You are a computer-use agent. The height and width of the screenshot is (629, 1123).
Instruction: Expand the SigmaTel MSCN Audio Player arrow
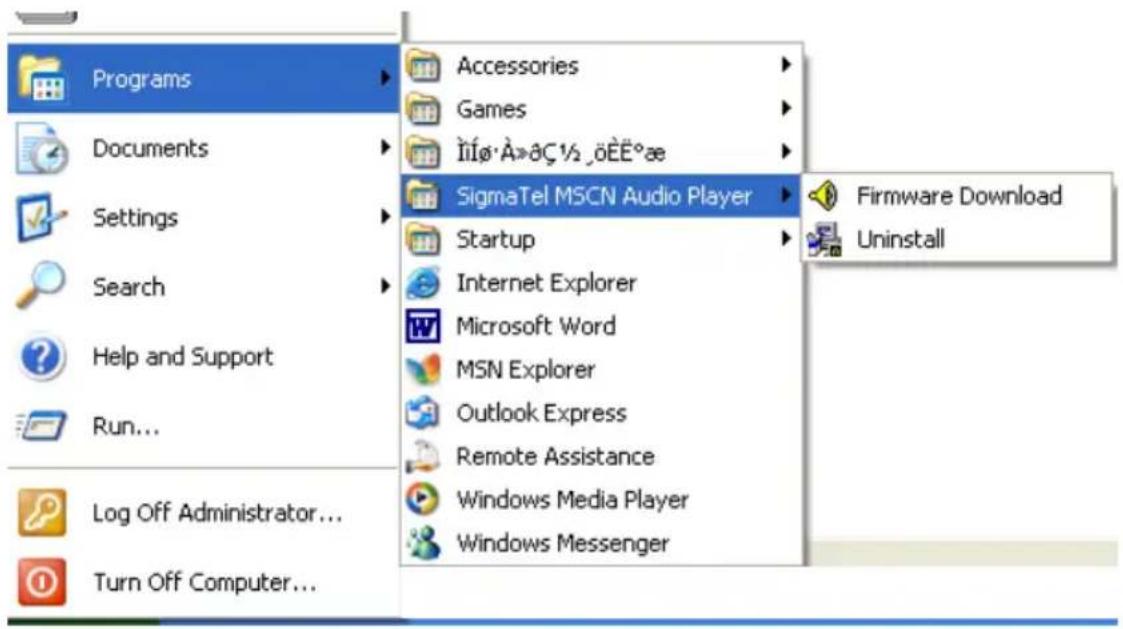click(786, 195)
